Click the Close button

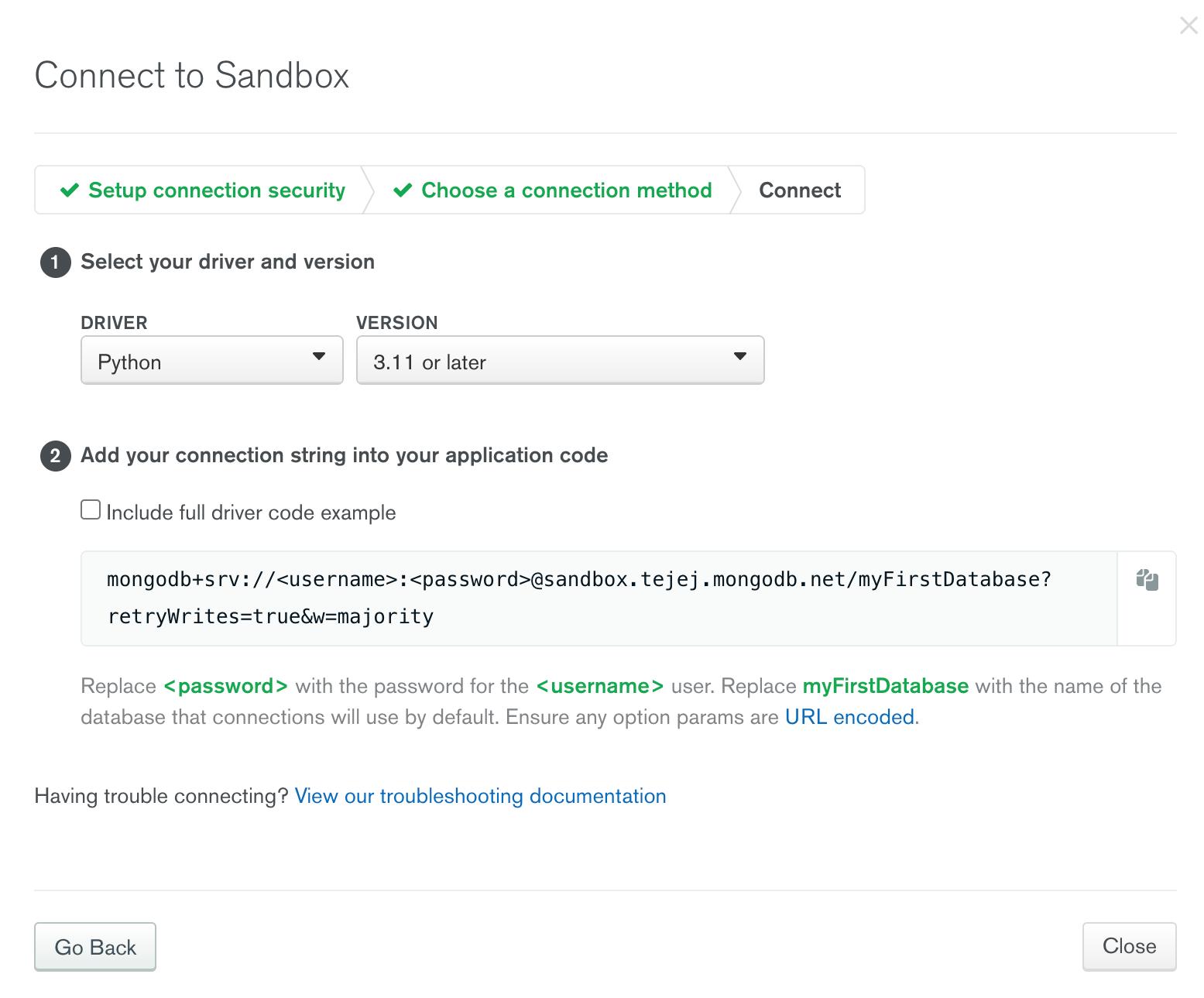(x=1129, y=946)
